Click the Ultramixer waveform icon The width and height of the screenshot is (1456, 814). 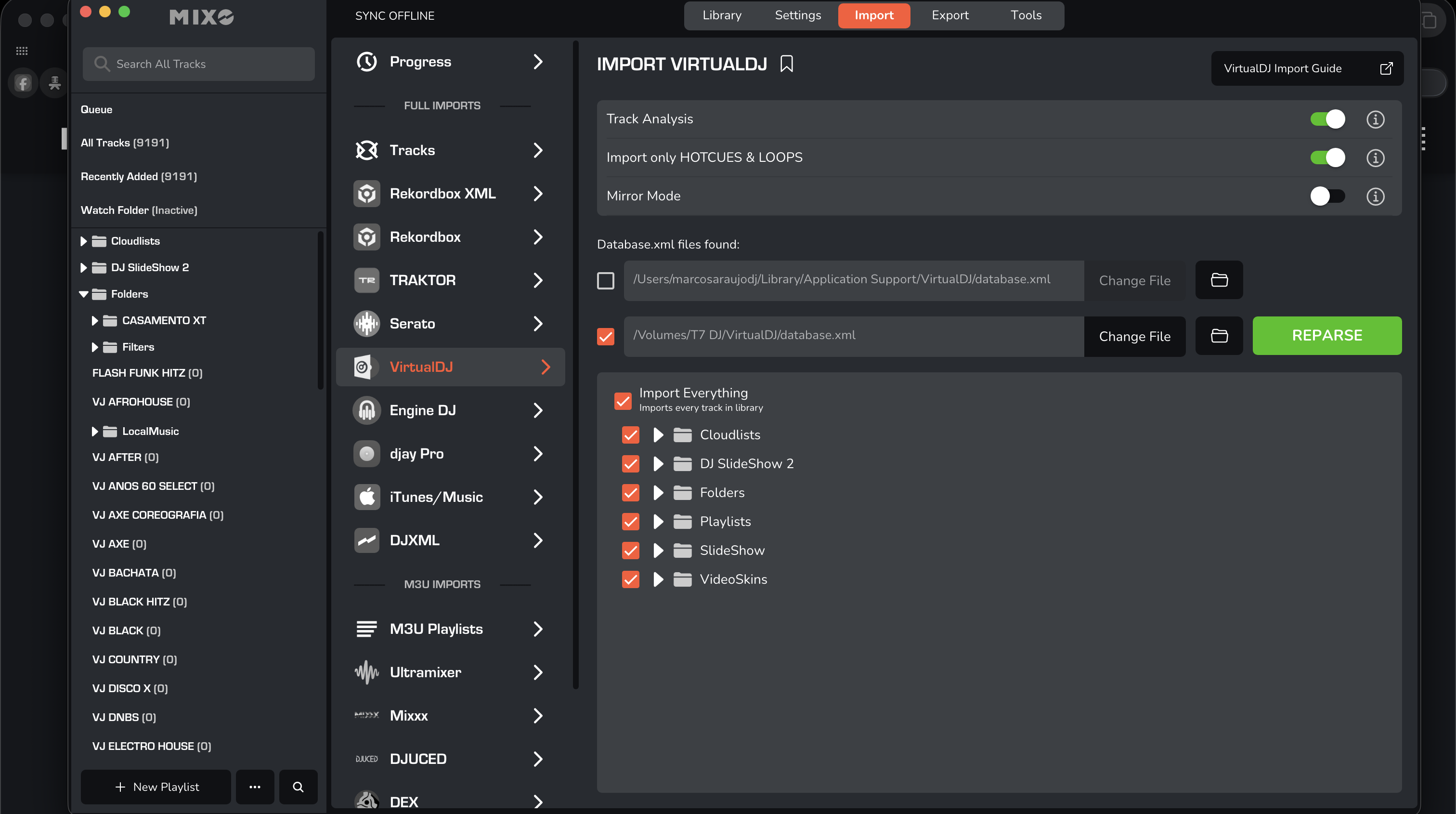pos(367,673)
